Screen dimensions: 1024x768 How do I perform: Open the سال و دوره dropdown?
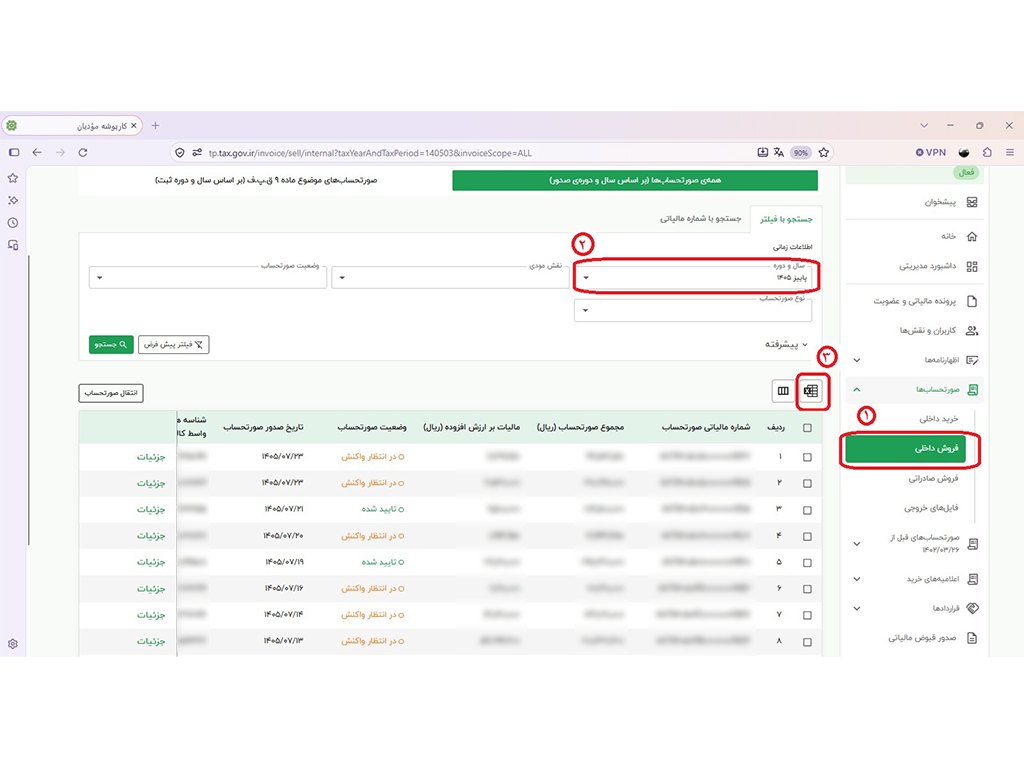pos(695,278)
